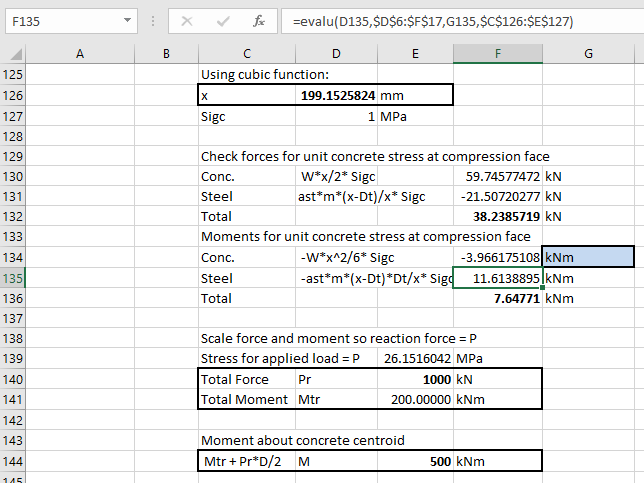Select the highlighted kNm cell in row 134
The image size is (644, 483).
(x=587, y=257)
